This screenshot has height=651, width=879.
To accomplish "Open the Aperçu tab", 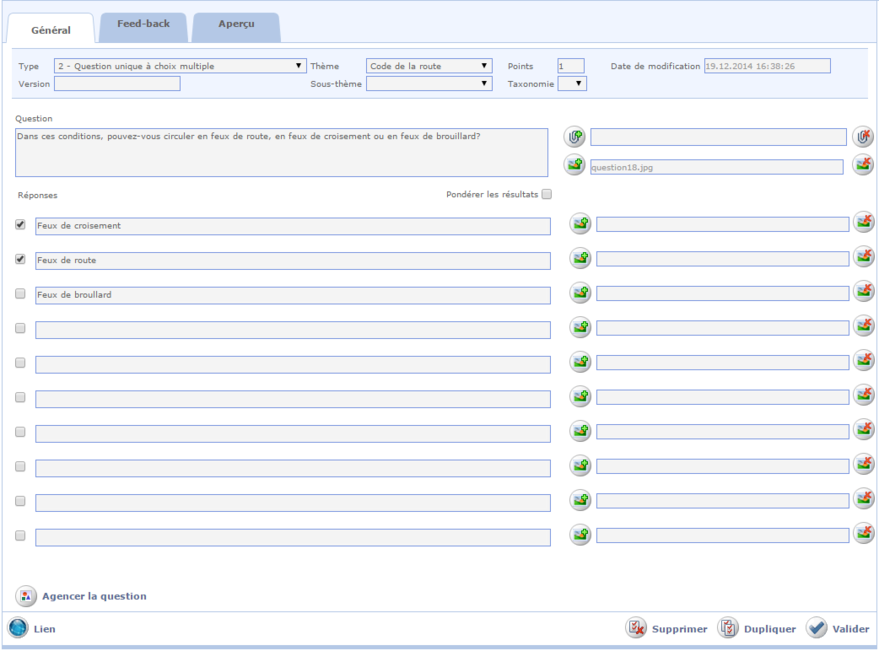I will [x=235, y=25].
